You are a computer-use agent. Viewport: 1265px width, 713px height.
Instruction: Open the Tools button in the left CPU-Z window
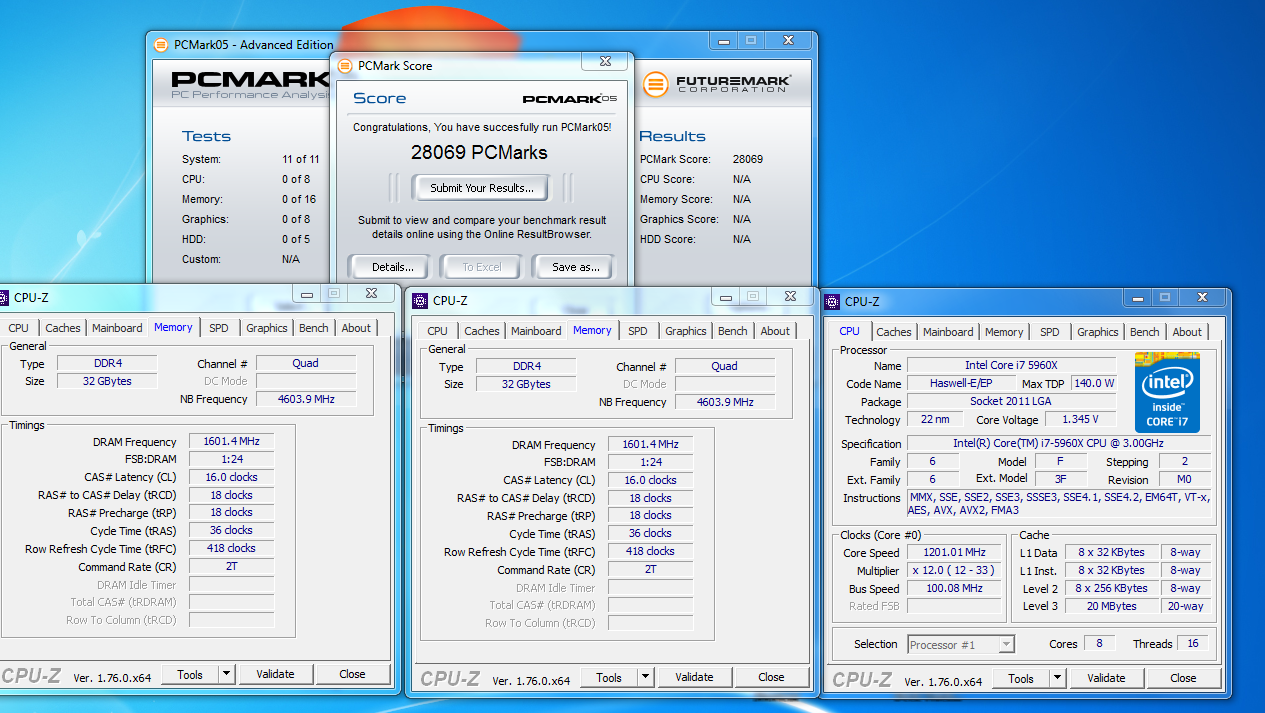(190, 674)
